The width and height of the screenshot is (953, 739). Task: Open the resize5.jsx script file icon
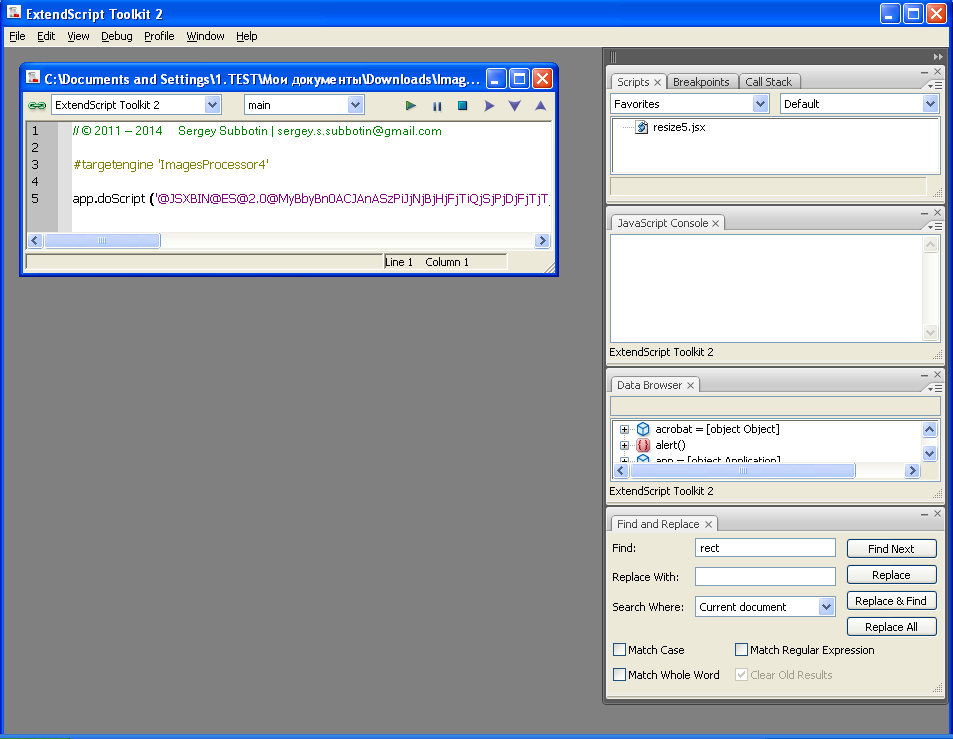(641, 127)
